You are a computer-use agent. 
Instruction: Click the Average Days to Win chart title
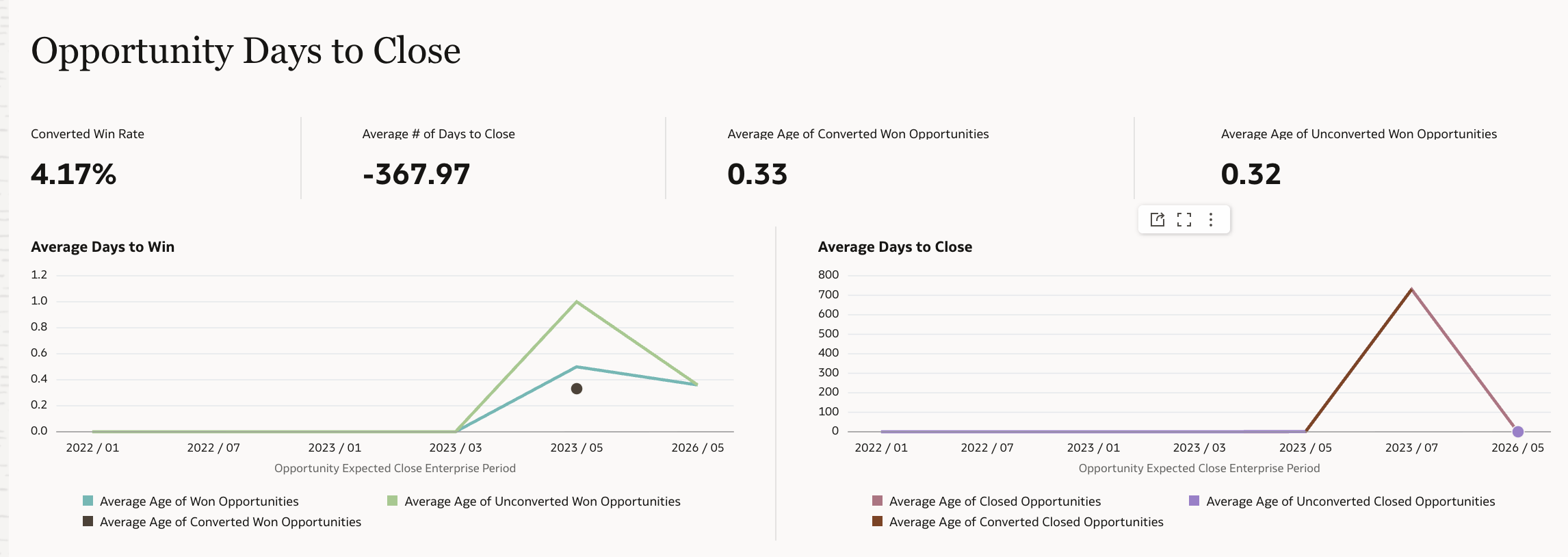coord(103,247)
